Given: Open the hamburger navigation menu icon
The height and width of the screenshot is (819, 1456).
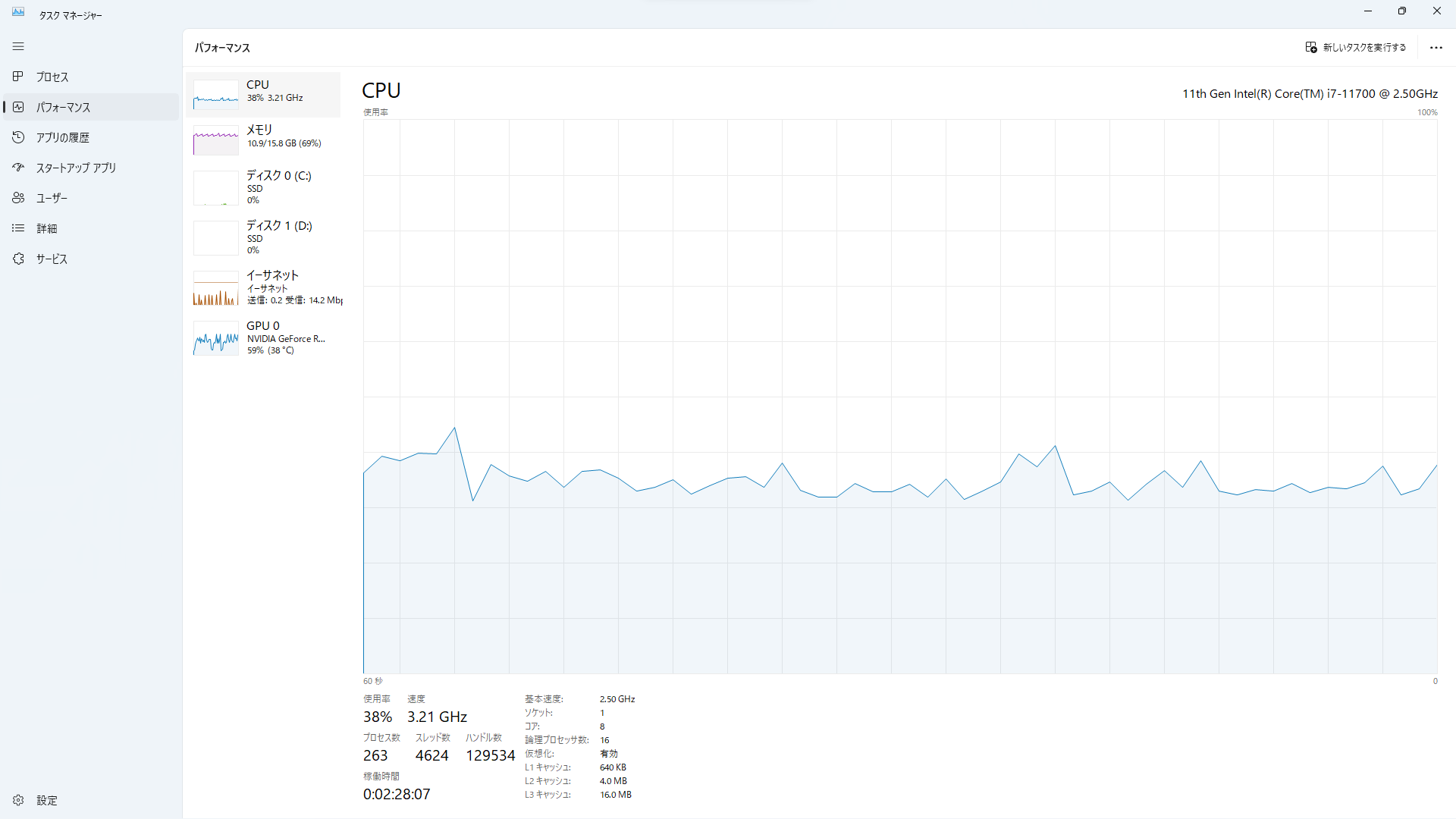Looking at the screenshot, I should pyautogui.click(x=18, y=47).
